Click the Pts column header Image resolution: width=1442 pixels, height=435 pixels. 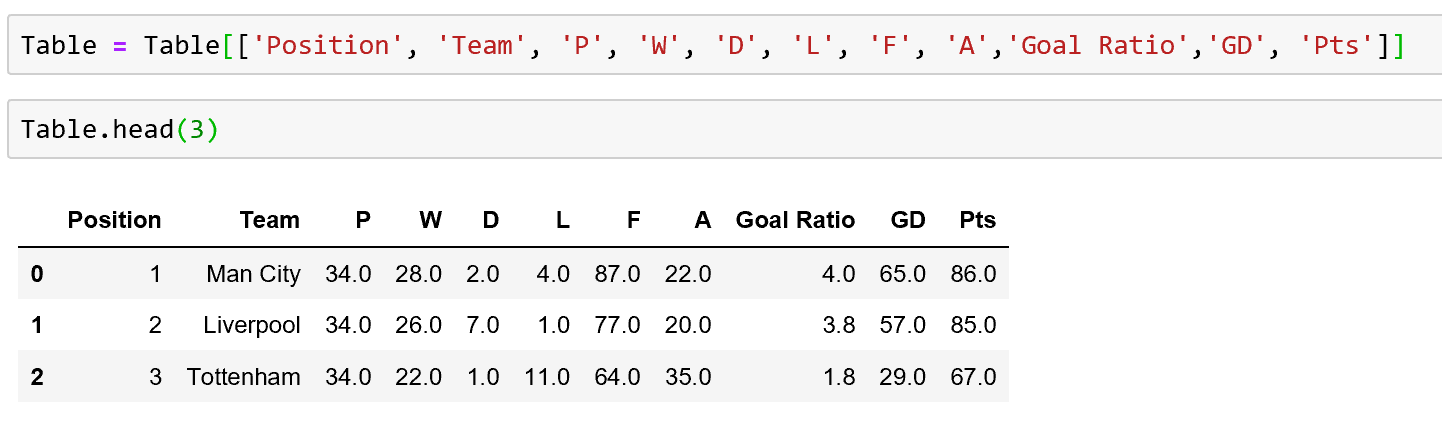tap(977, 220)
